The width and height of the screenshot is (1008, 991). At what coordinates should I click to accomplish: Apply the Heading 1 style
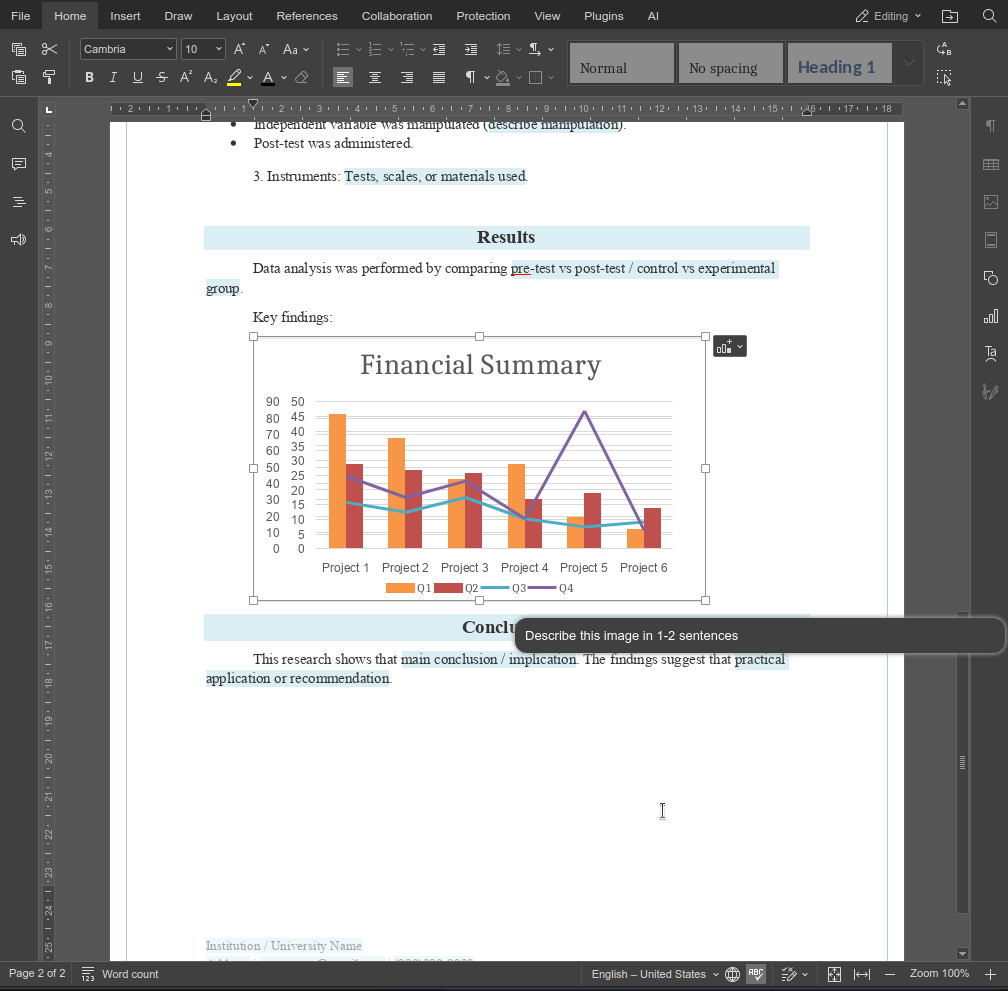837,67
